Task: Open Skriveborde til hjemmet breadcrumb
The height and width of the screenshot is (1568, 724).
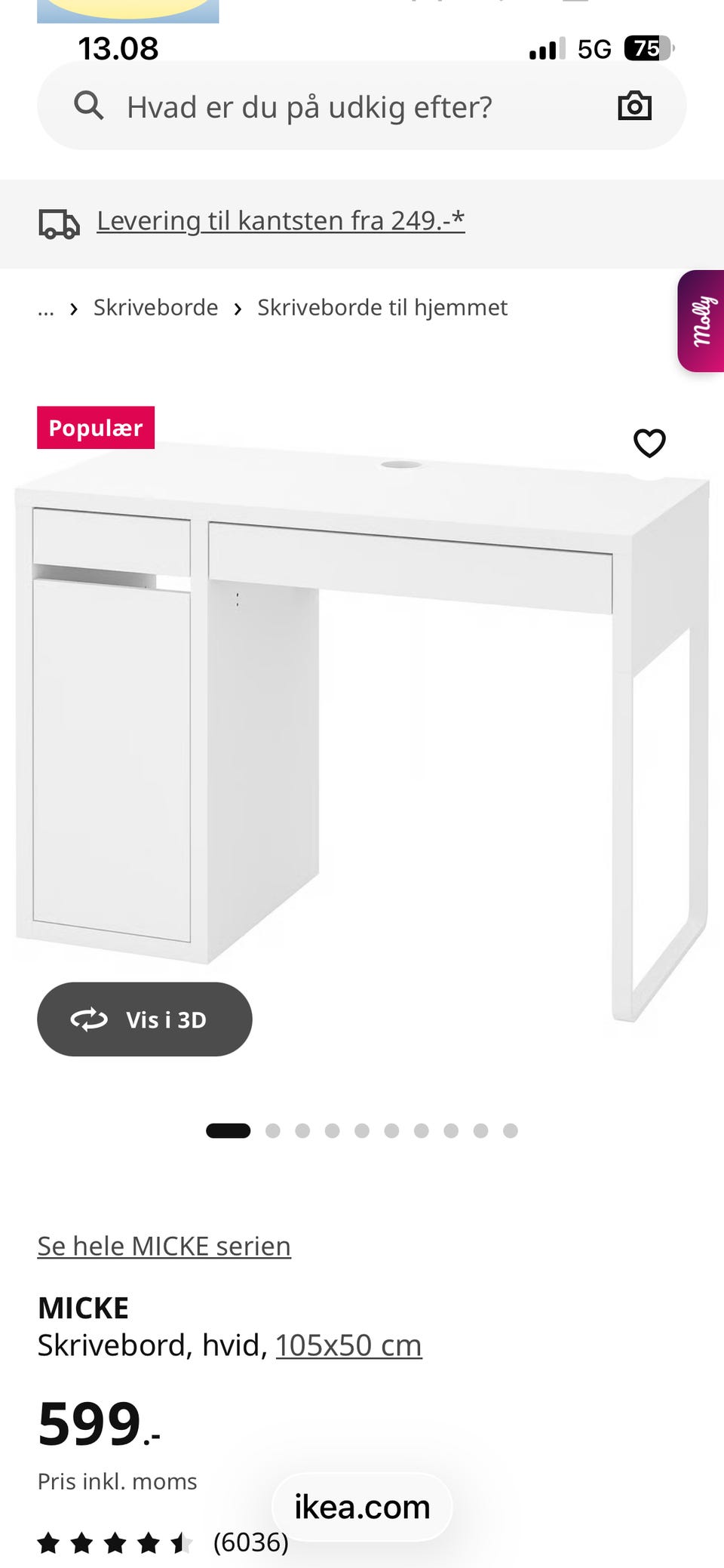Action: (x=382, y=308)
